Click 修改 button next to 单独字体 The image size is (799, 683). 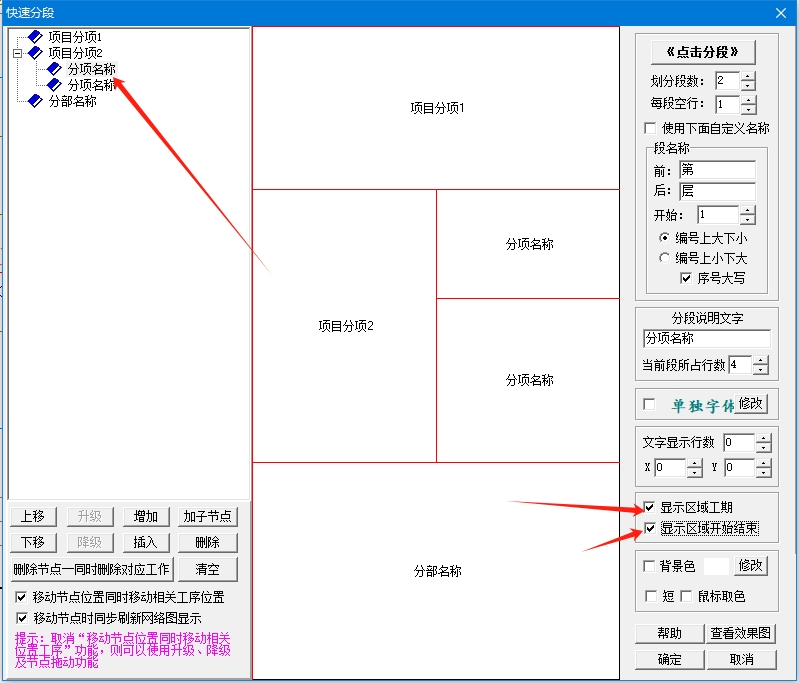click(x=751, y=404)
